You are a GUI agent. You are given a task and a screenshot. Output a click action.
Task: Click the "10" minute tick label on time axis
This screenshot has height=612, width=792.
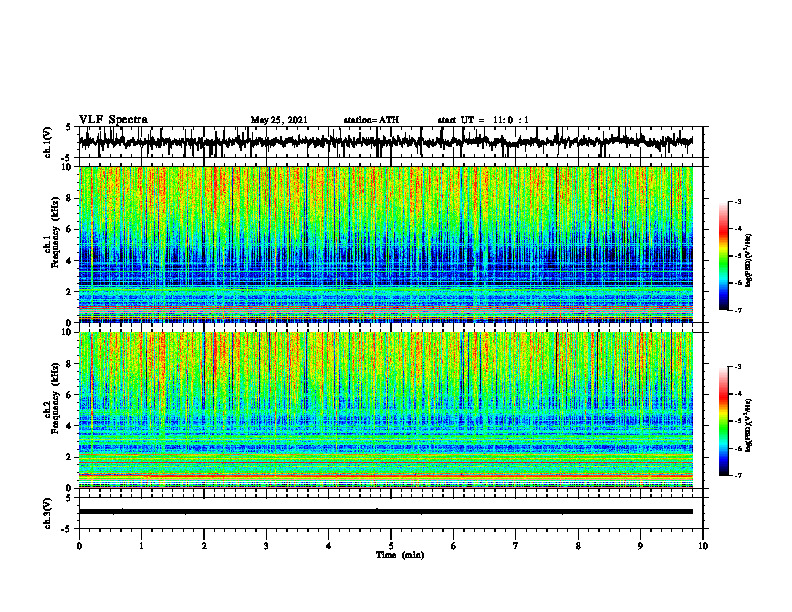(703, 546)
